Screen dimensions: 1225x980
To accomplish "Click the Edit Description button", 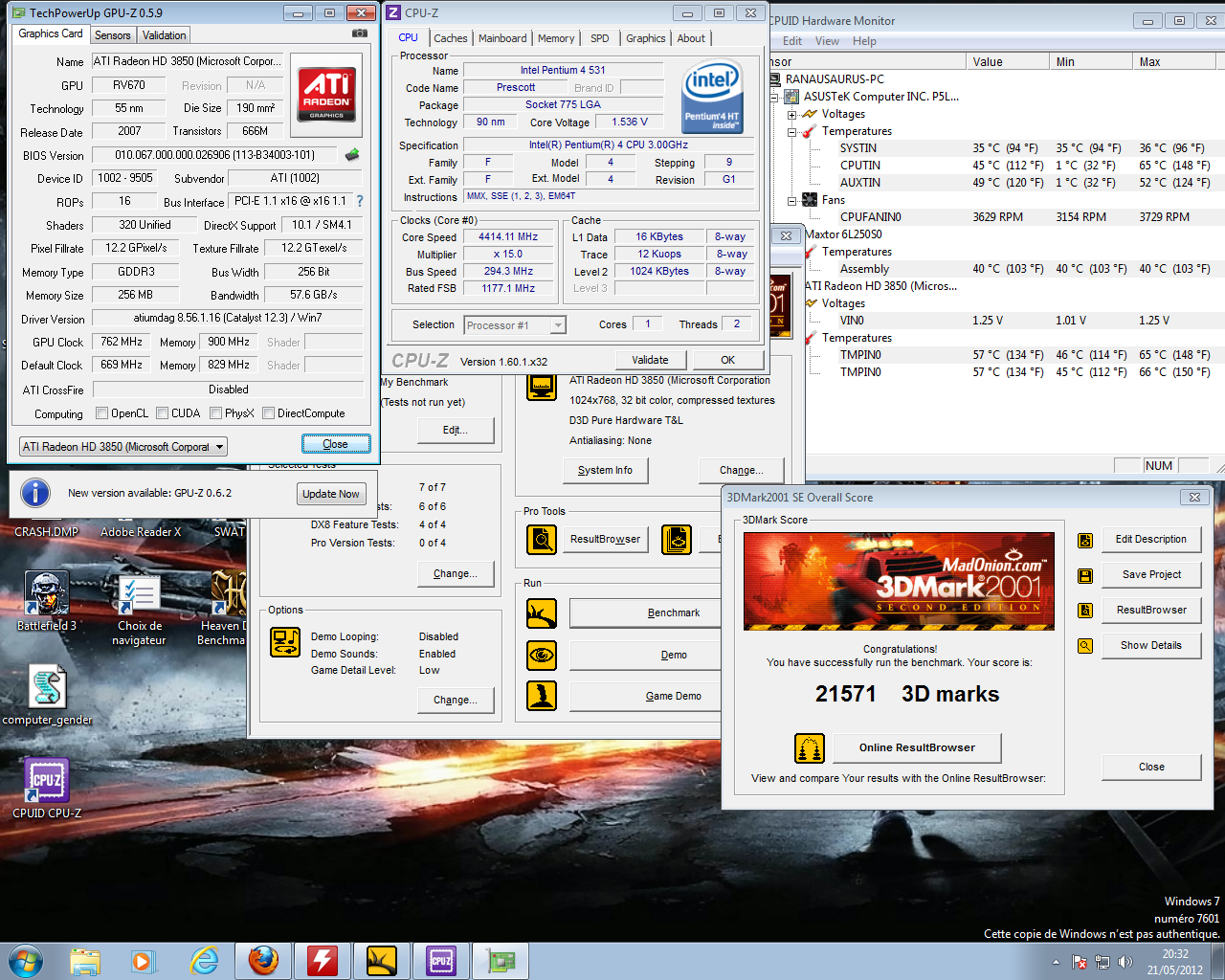I will (1151, 539).
